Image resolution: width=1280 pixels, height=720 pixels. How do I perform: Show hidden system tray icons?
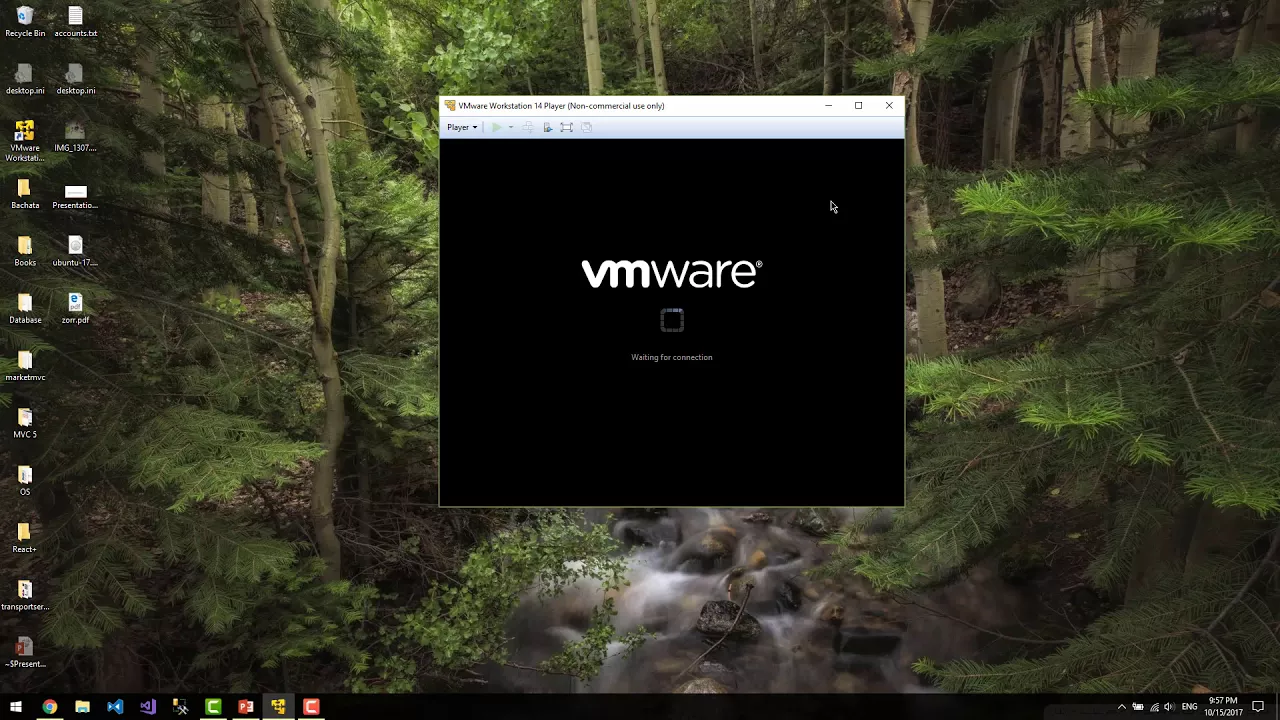[1121, 707]
